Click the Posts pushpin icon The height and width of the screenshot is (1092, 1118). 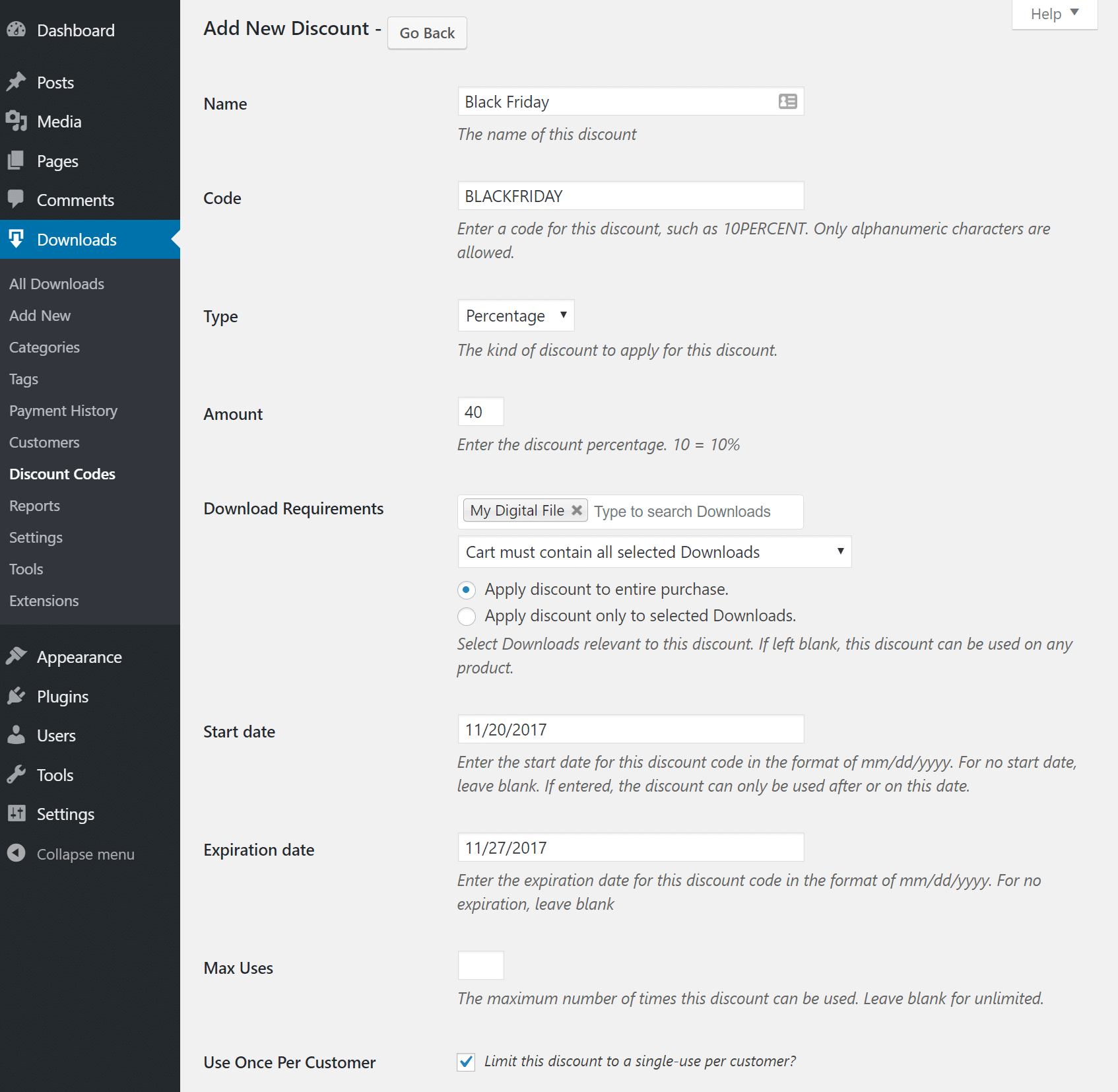coord(16,82)
